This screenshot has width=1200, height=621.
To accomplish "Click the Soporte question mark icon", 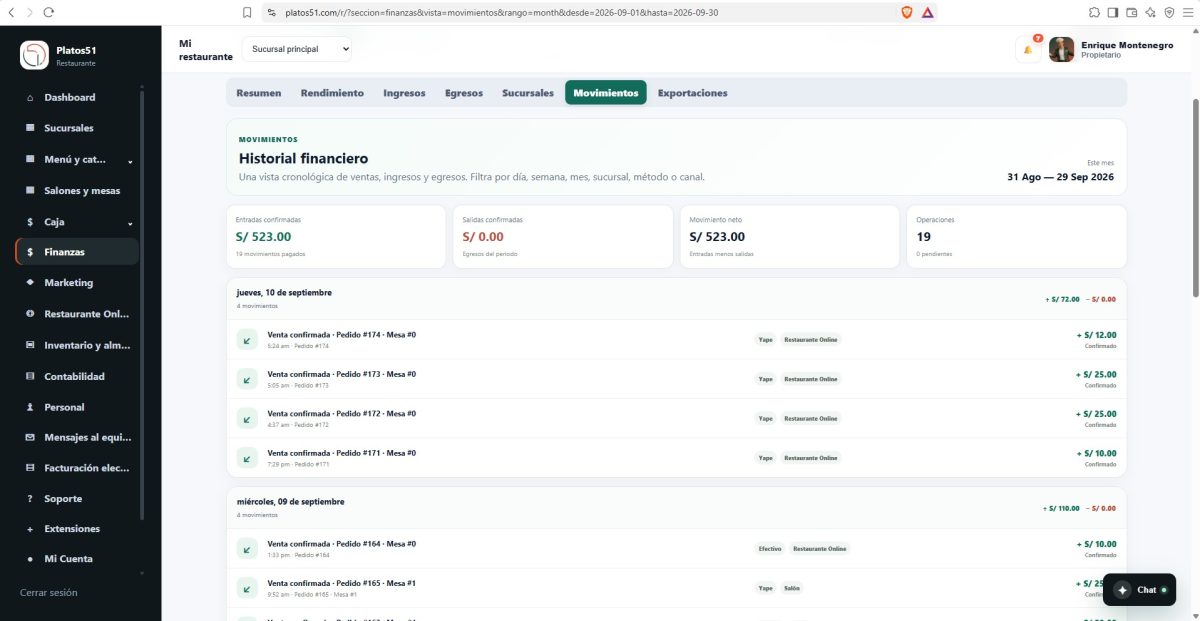I will pyautogui.click(x=30, y=498).
